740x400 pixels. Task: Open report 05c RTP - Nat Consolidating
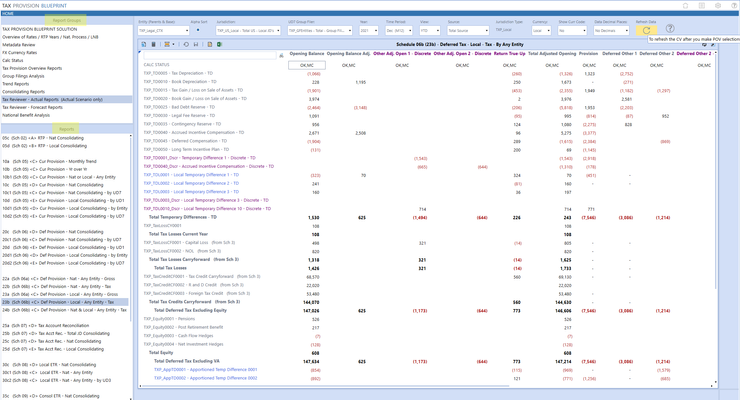pos(43,138)
